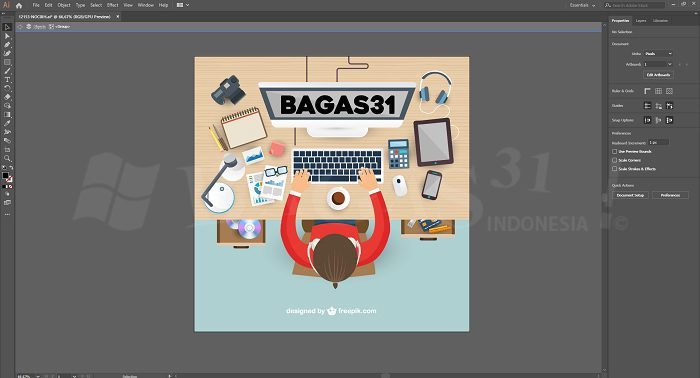
Task: Go to previous artboard arrow in Properties
Action: pos(680,65)
